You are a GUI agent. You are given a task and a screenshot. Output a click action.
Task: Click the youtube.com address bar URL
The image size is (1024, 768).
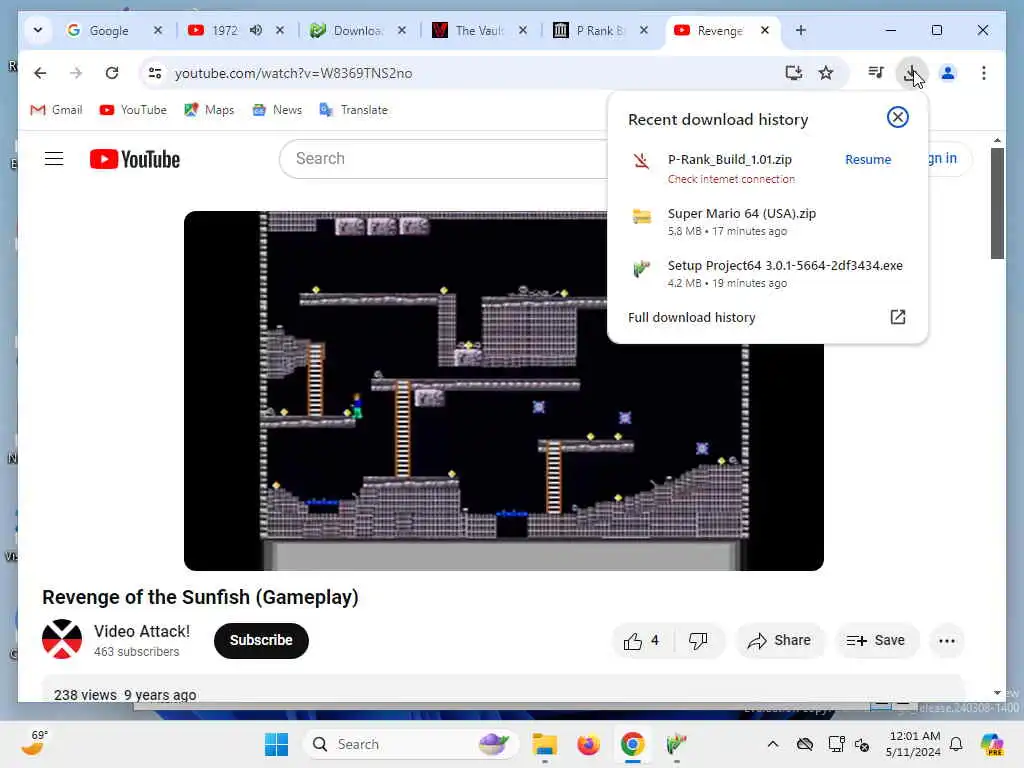[293, 73]
